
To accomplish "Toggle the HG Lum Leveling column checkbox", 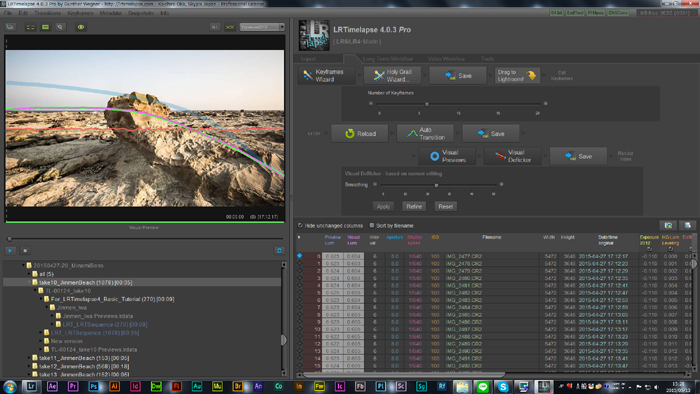I will [671, 249].
